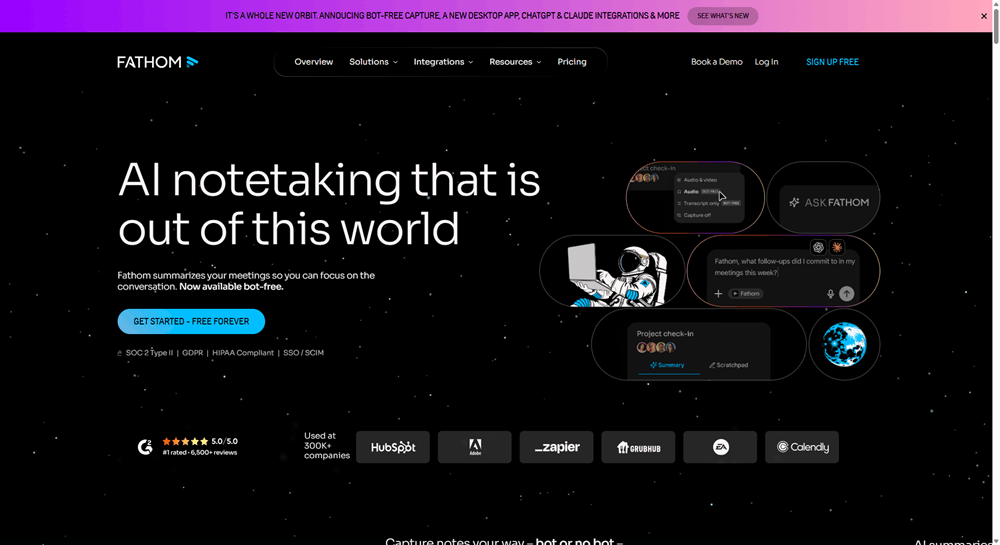Click the 'HIPAA Compliant' text
Screen dimensions: 1000x545
pyautogui.click(x=243, y=352)
